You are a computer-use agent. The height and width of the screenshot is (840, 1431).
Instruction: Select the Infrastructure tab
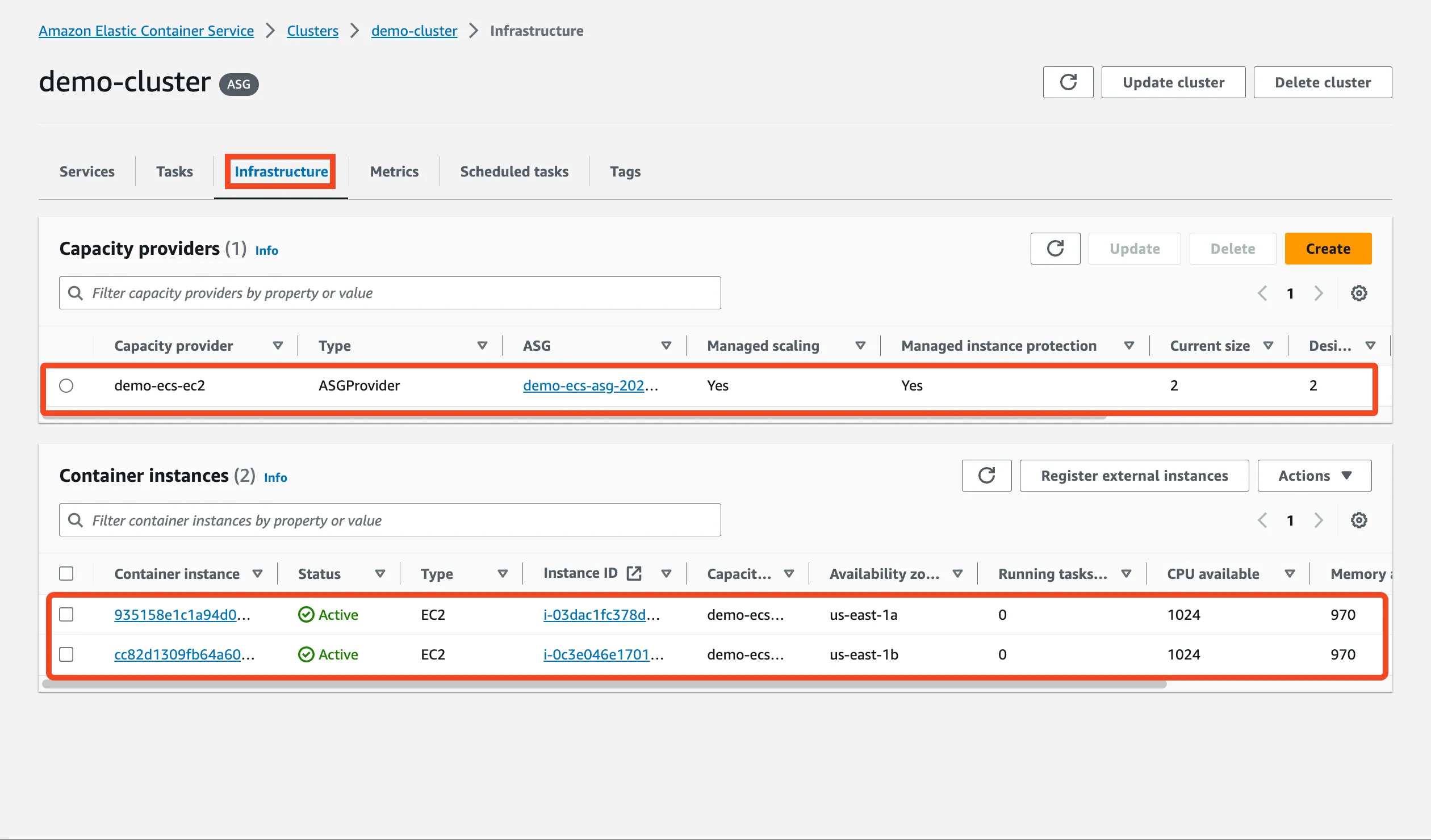281,171
